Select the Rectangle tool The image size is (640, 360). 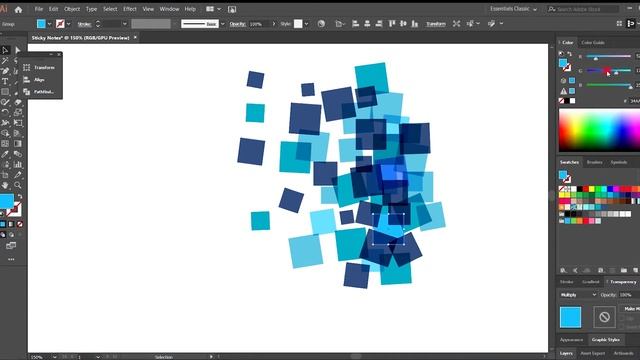tap(5, 92)
